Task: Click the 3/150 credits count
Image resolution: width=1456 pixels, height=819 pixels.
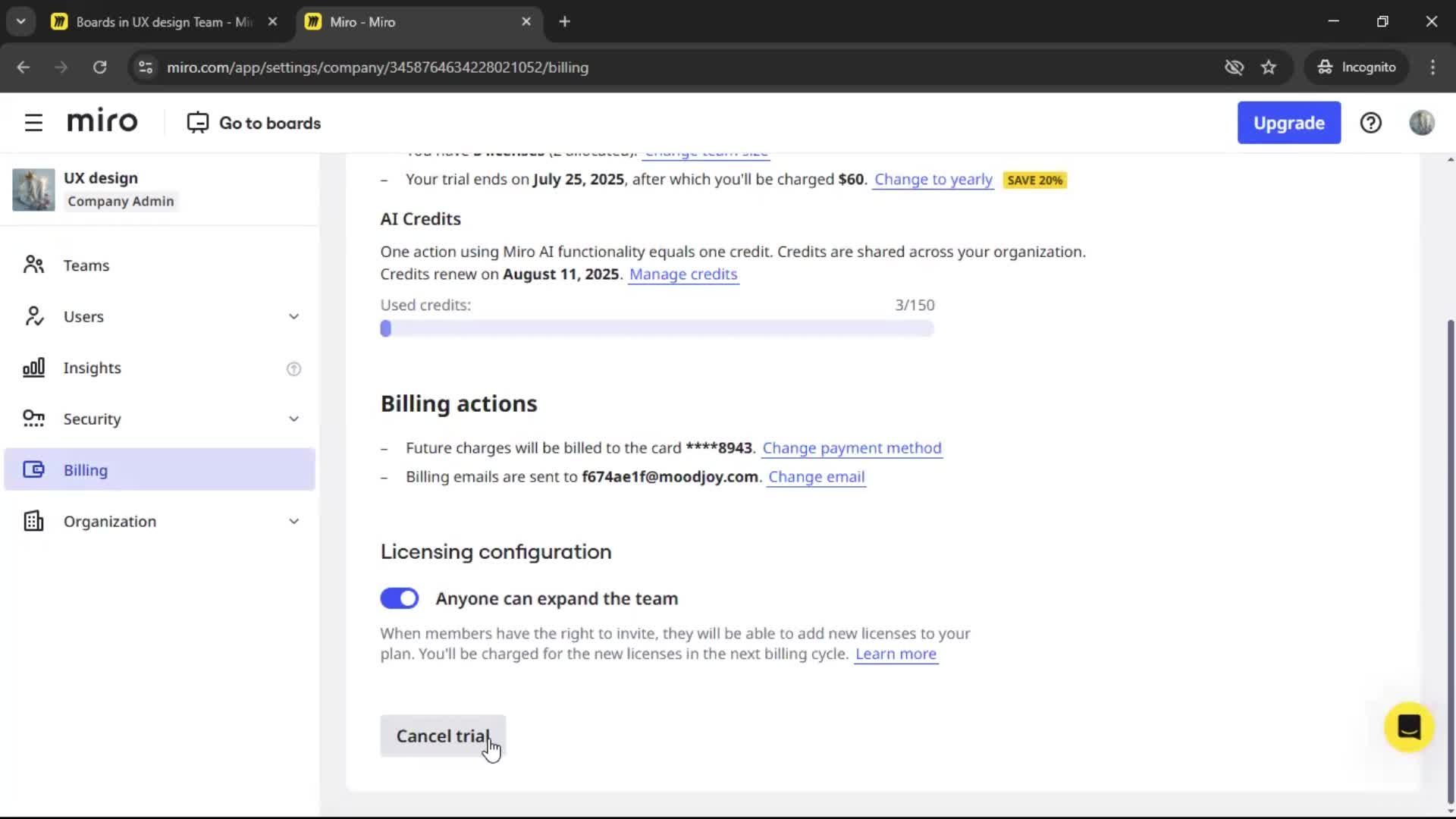Action: [915, 305]
